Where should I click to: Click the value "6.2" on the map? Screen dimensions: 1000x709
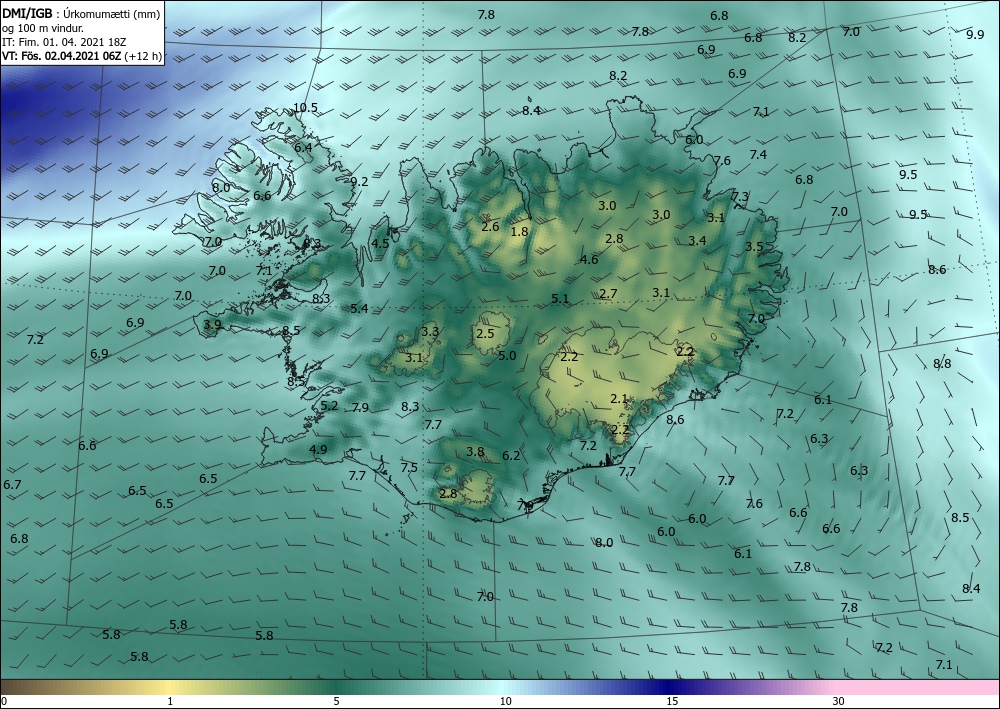511,455
